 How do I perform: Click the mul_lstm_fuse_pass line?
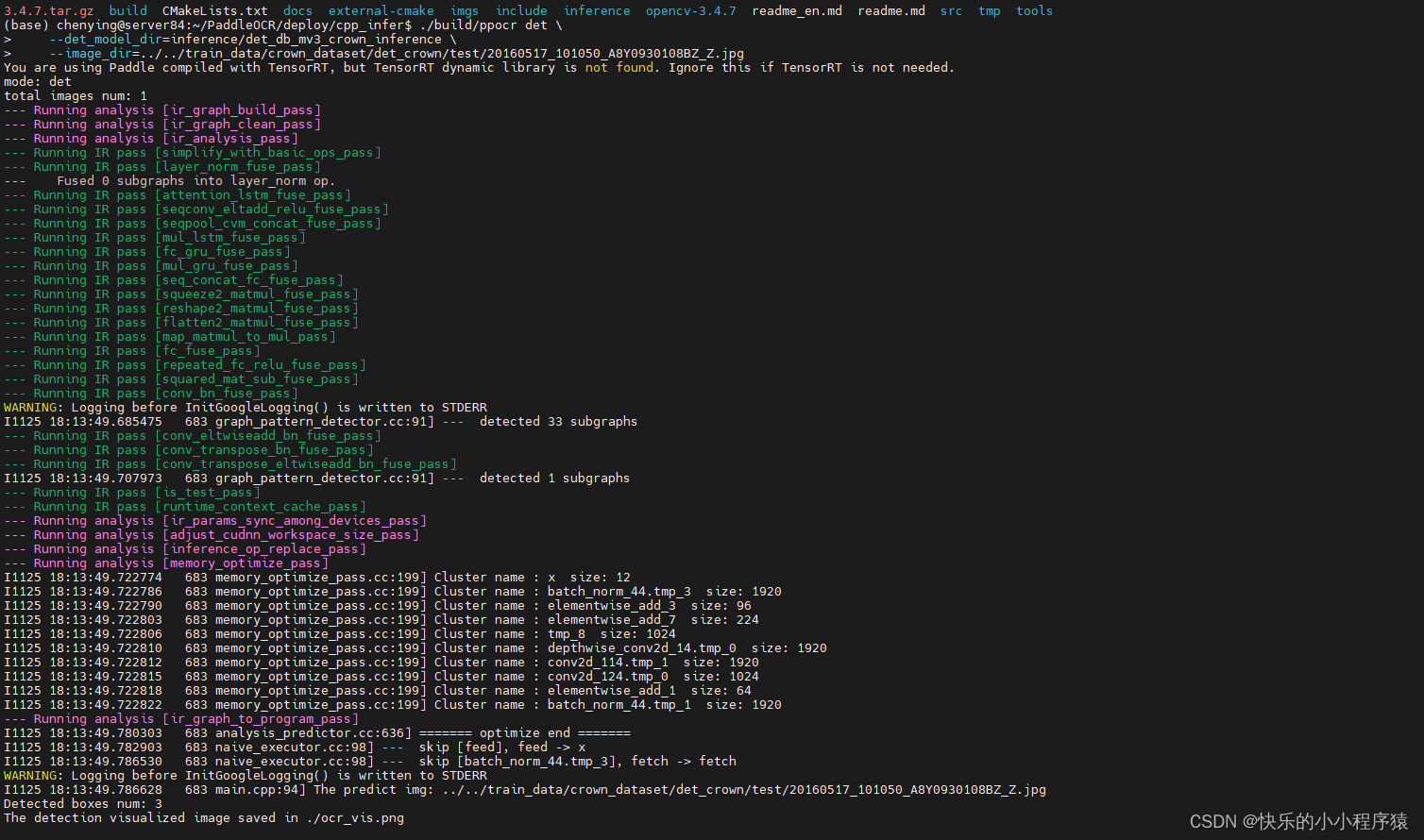click(155, 238)
